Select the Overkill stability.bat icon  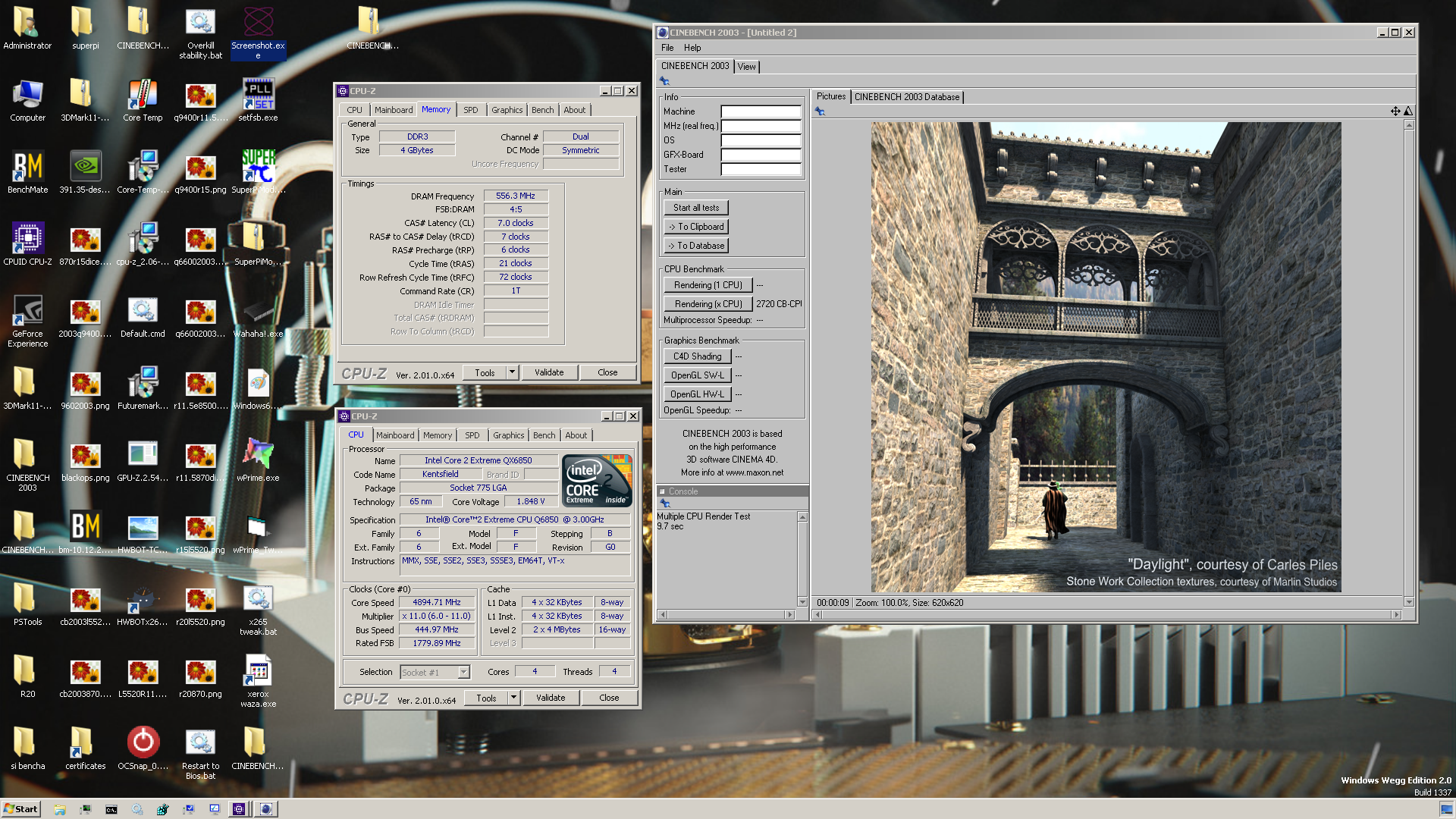pos(200,33)
